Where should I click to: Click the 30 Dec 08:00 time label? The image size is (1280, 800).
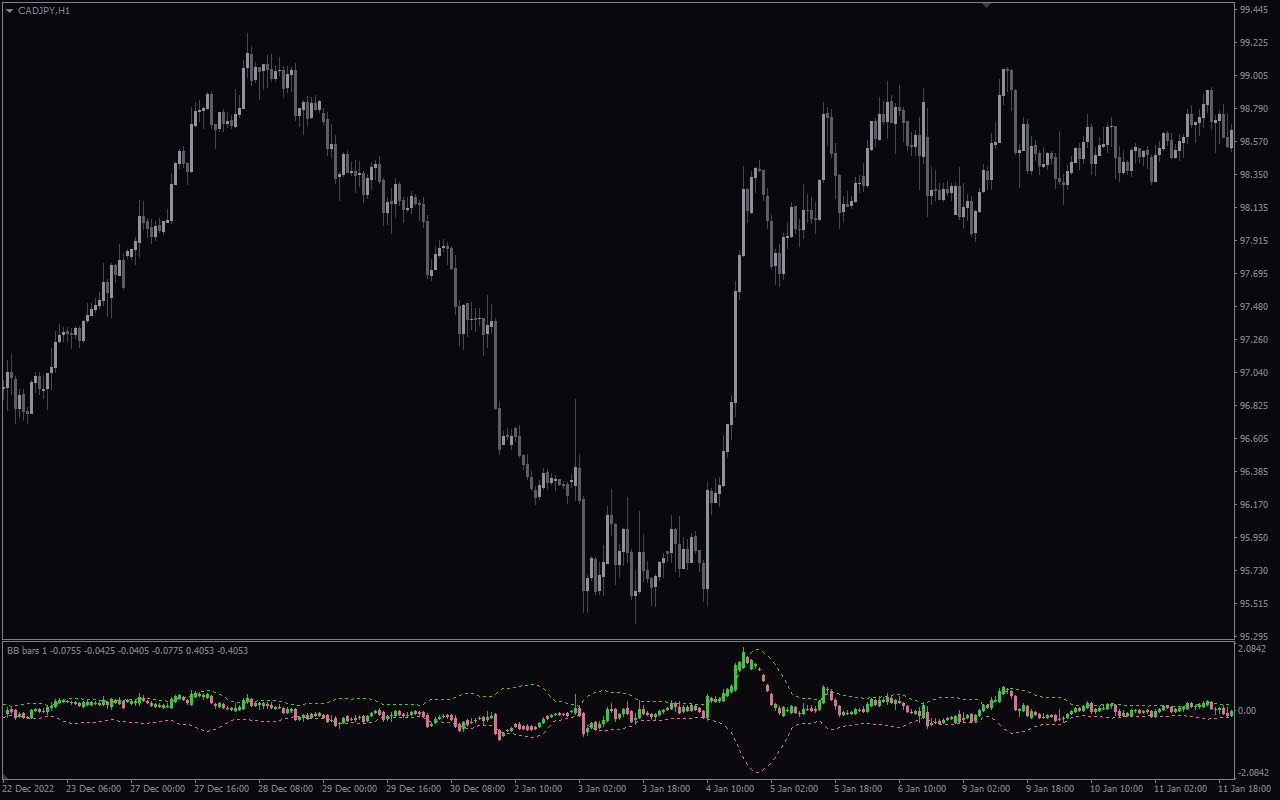click(478, 789)
